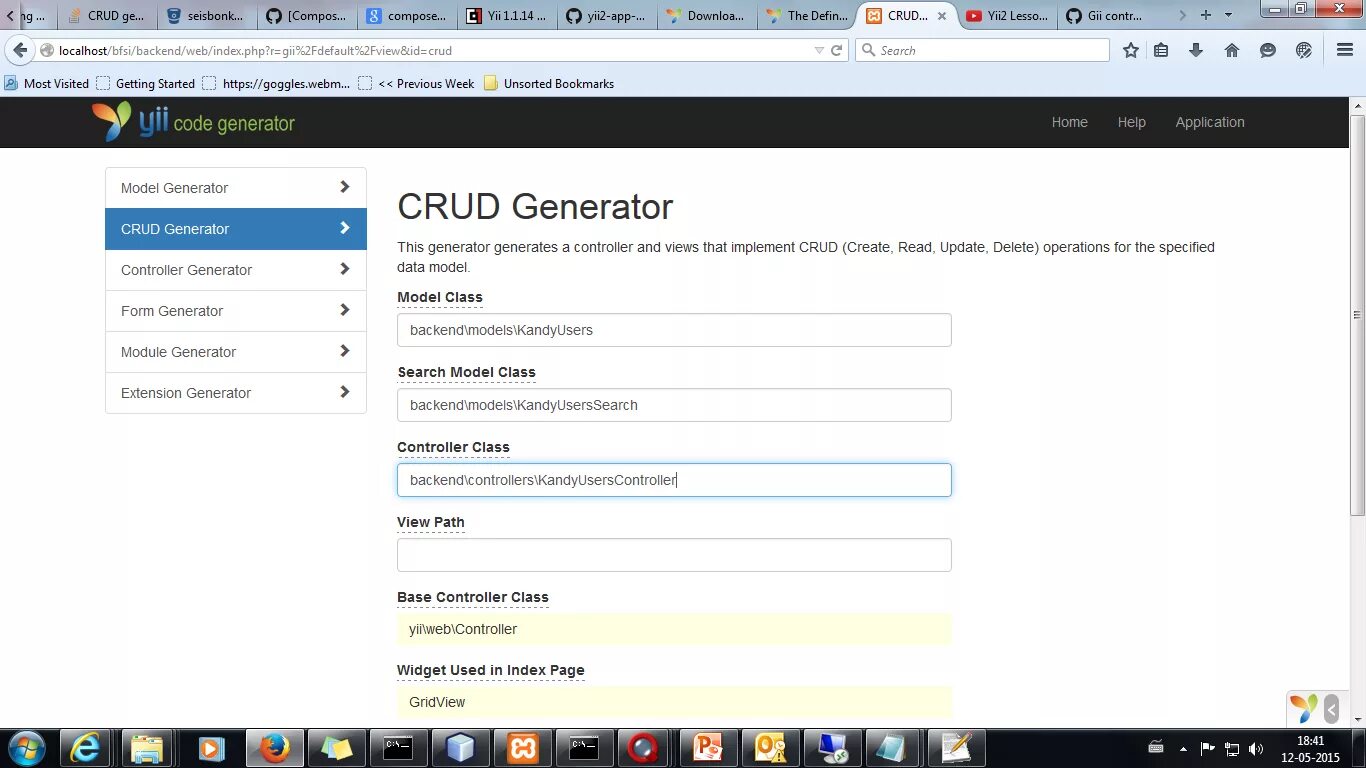1366x768 pixels.
Task: Reload the page with the refresh icon
Action: coord(837,50)
